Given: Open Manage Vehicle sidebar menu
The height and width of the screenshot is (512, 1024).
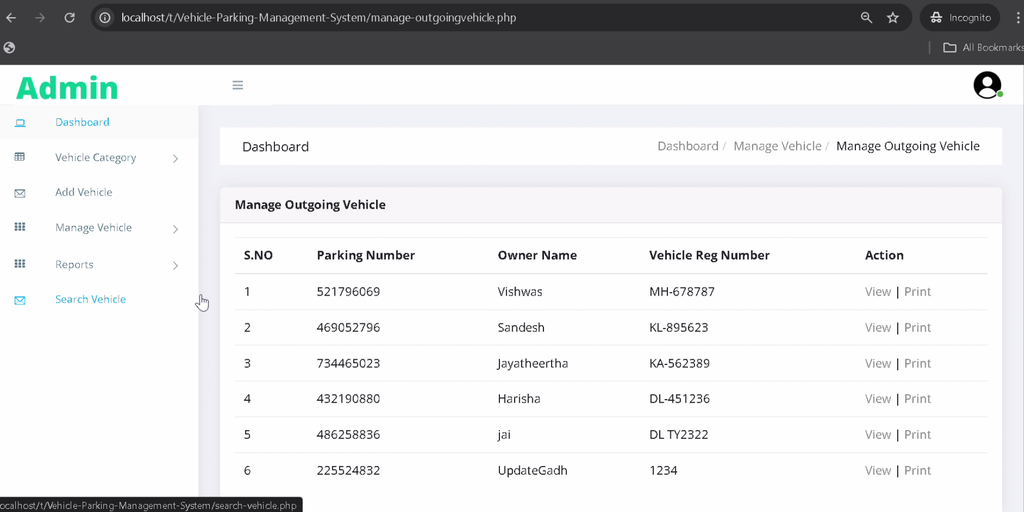Looking at the screenshot, I should coord(93,227).
